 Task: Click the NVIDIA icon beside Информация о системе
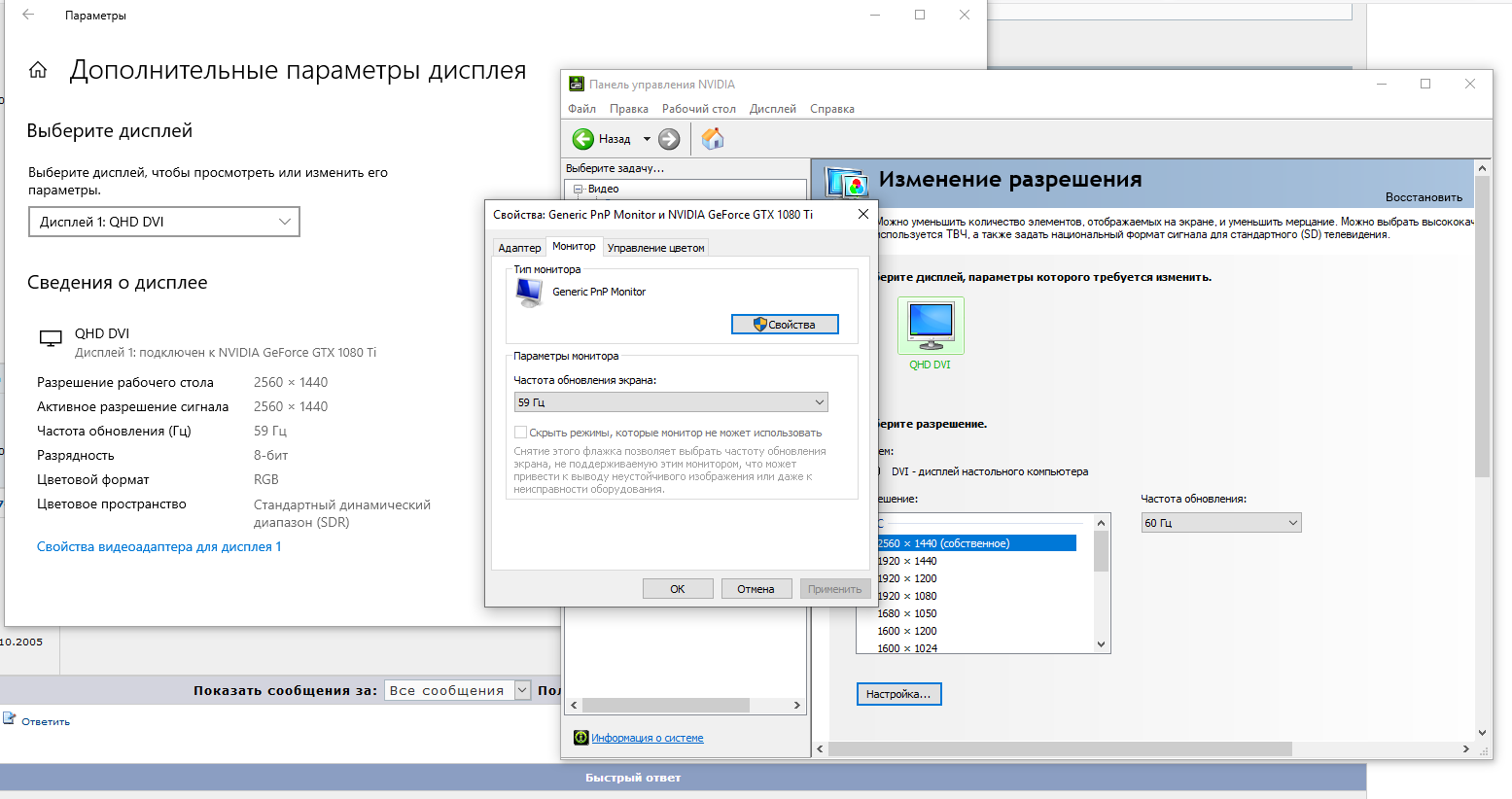[581, 738]
